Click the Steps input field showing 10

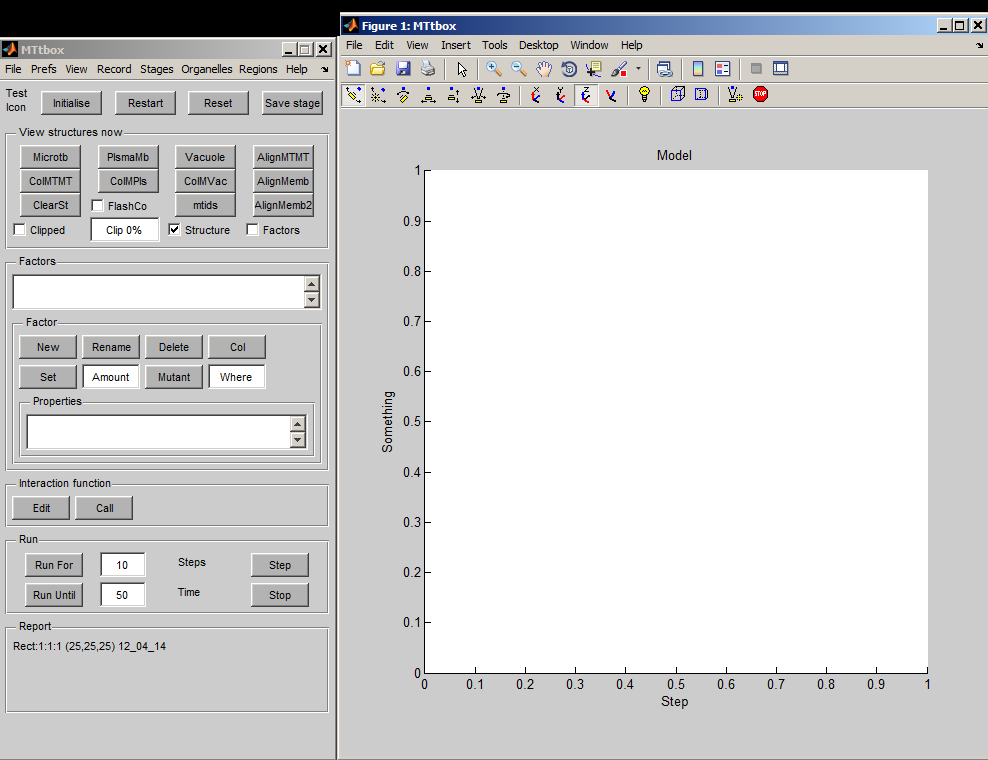point(122,565)
